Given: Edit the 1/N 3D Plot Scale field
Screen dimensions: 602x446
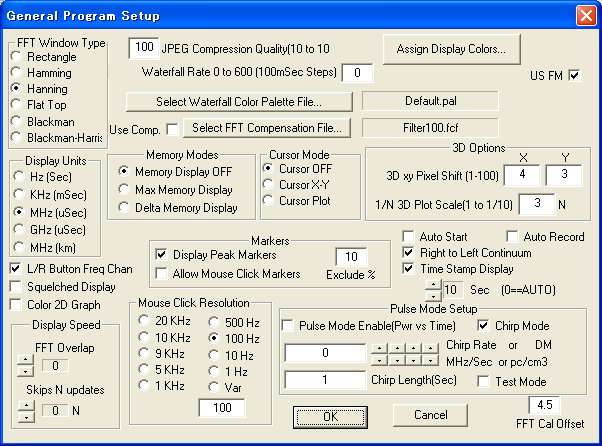Looking at the screenshot, I should click(x=537, y=203).
